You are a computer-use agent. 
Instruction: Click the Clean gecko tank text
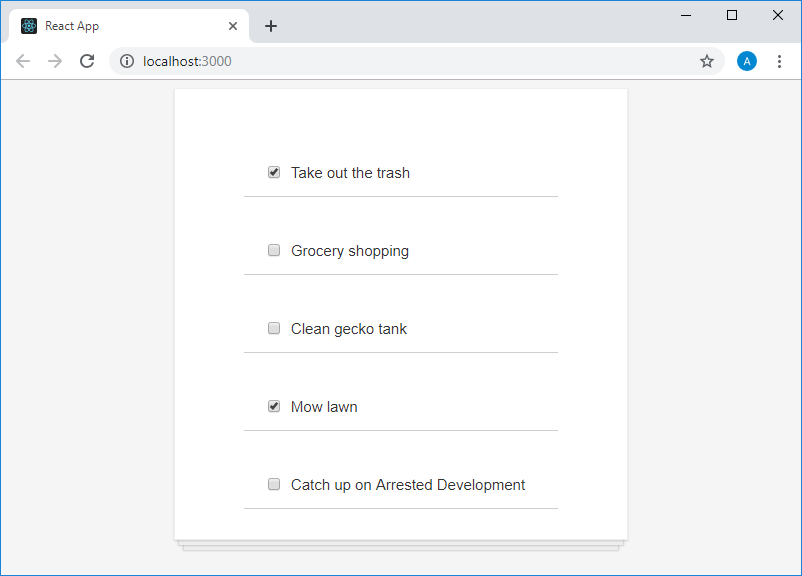(x=349, y=329)
